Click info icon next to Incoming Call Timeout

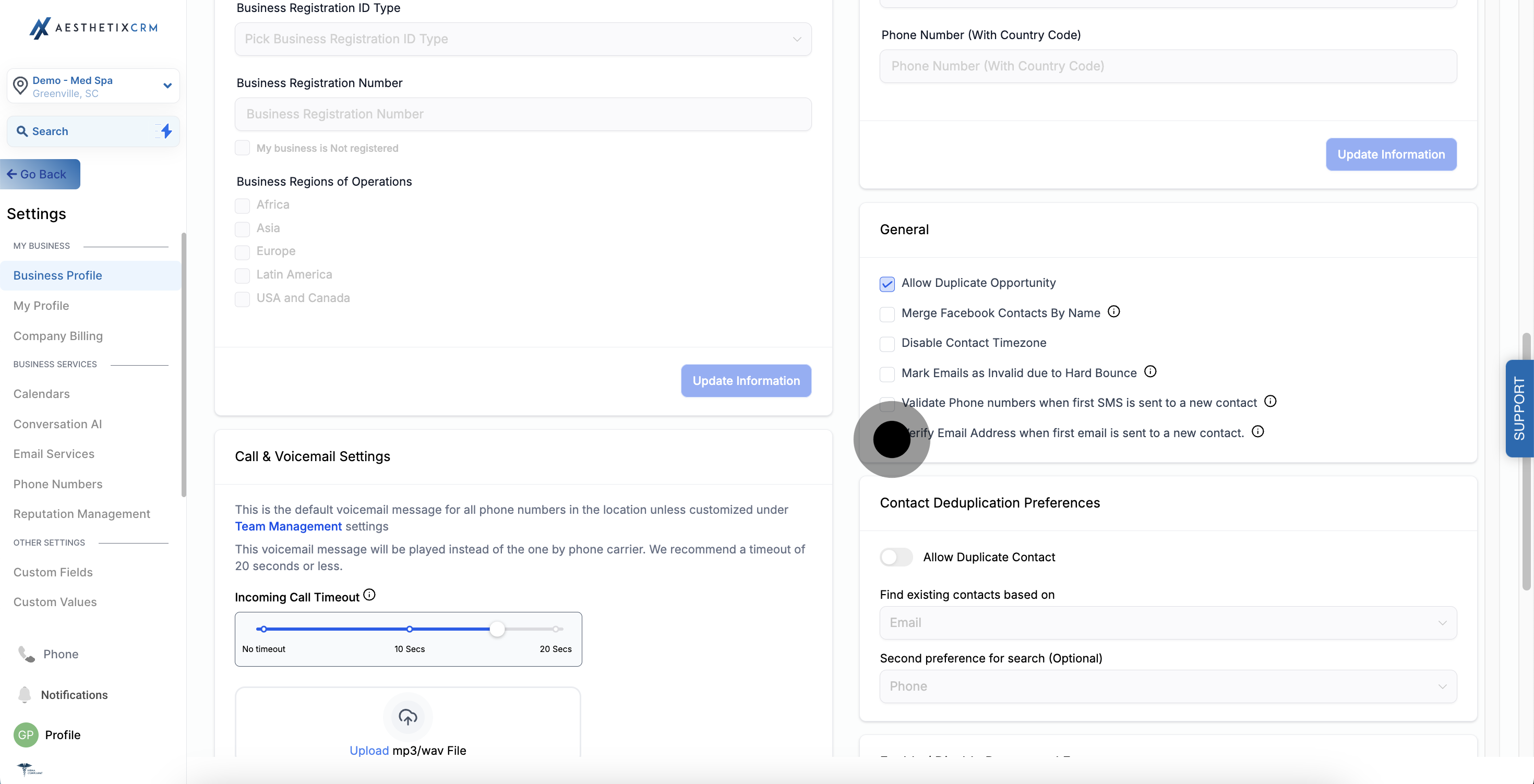click(x=369, y=595)
